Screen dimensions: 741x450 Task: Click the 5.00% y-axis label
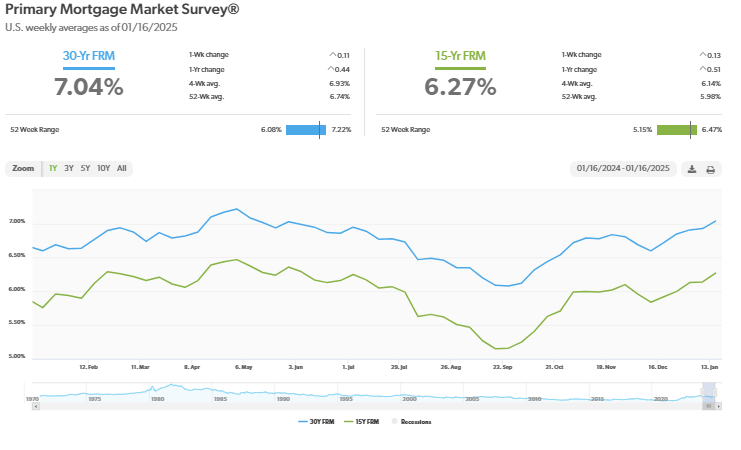click(17, 356)
